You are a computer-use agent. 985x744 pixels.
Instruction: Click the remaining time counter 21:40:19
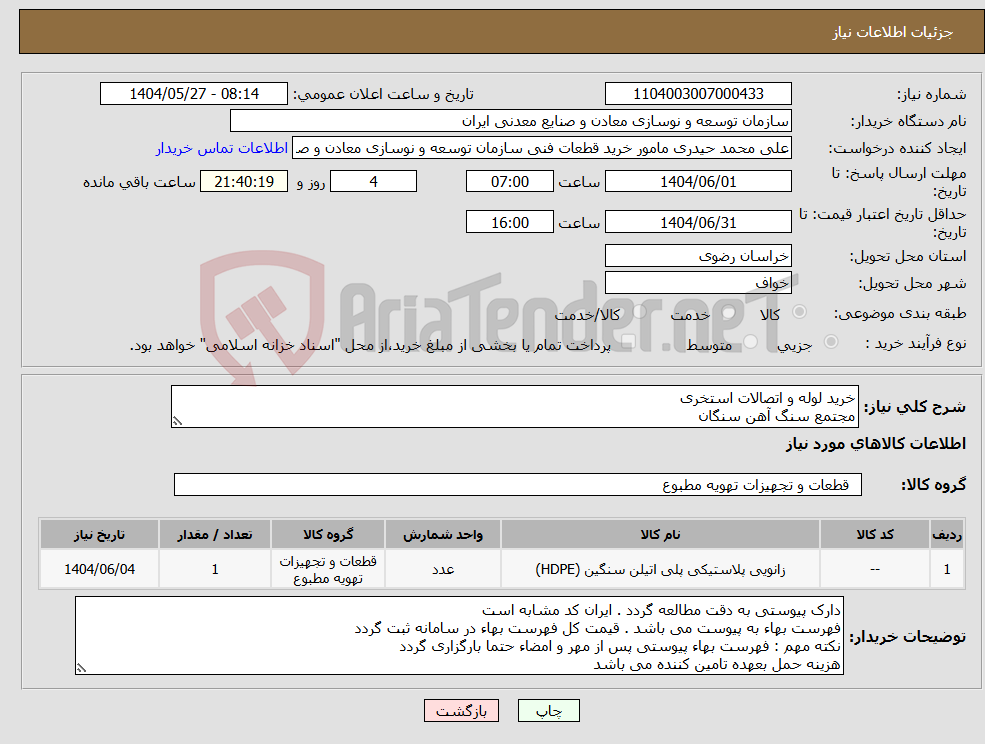click(x=245, y=181)
